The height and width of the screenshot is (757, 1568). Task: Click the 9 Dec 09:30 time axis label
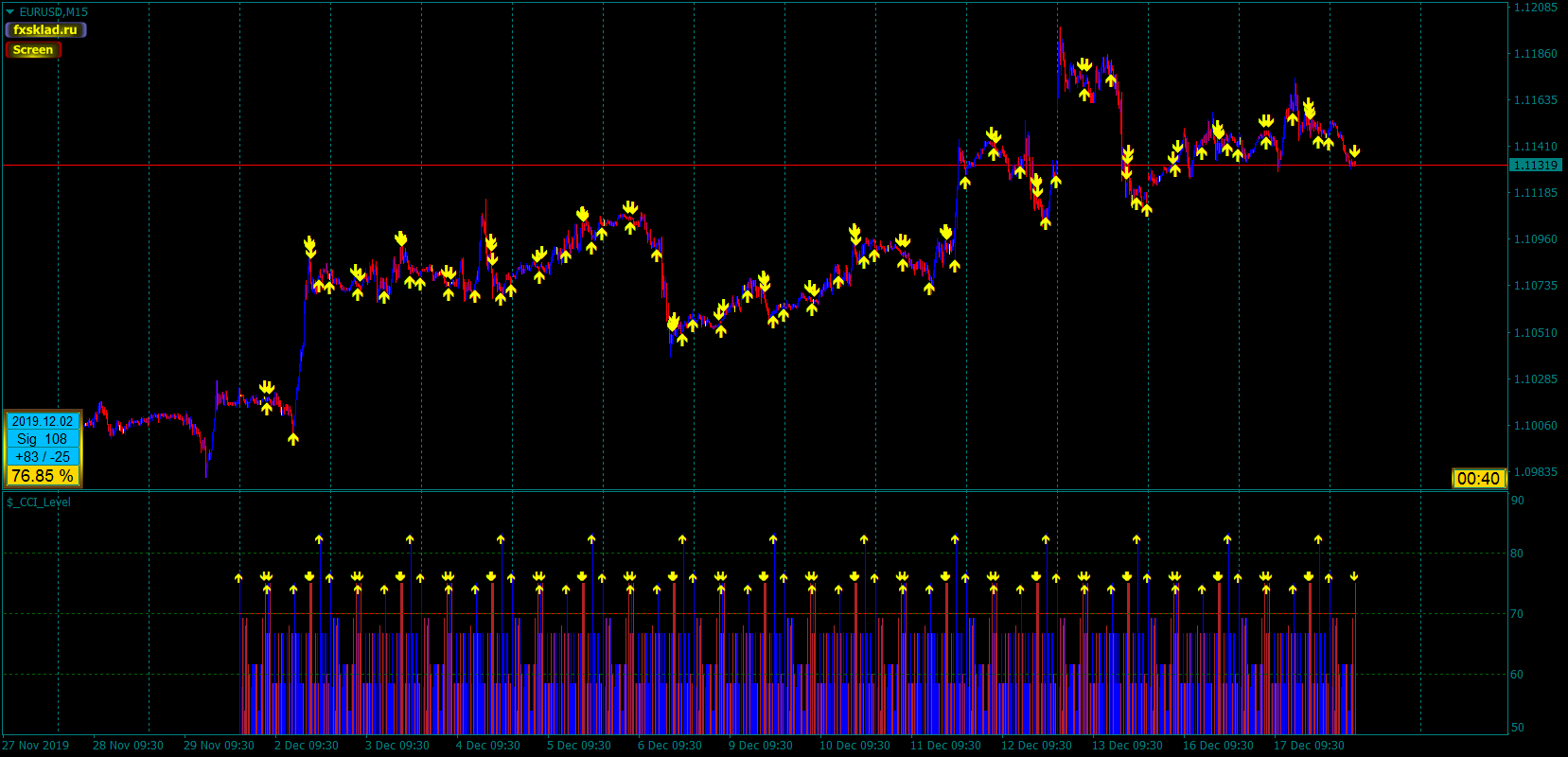[761, 746]
